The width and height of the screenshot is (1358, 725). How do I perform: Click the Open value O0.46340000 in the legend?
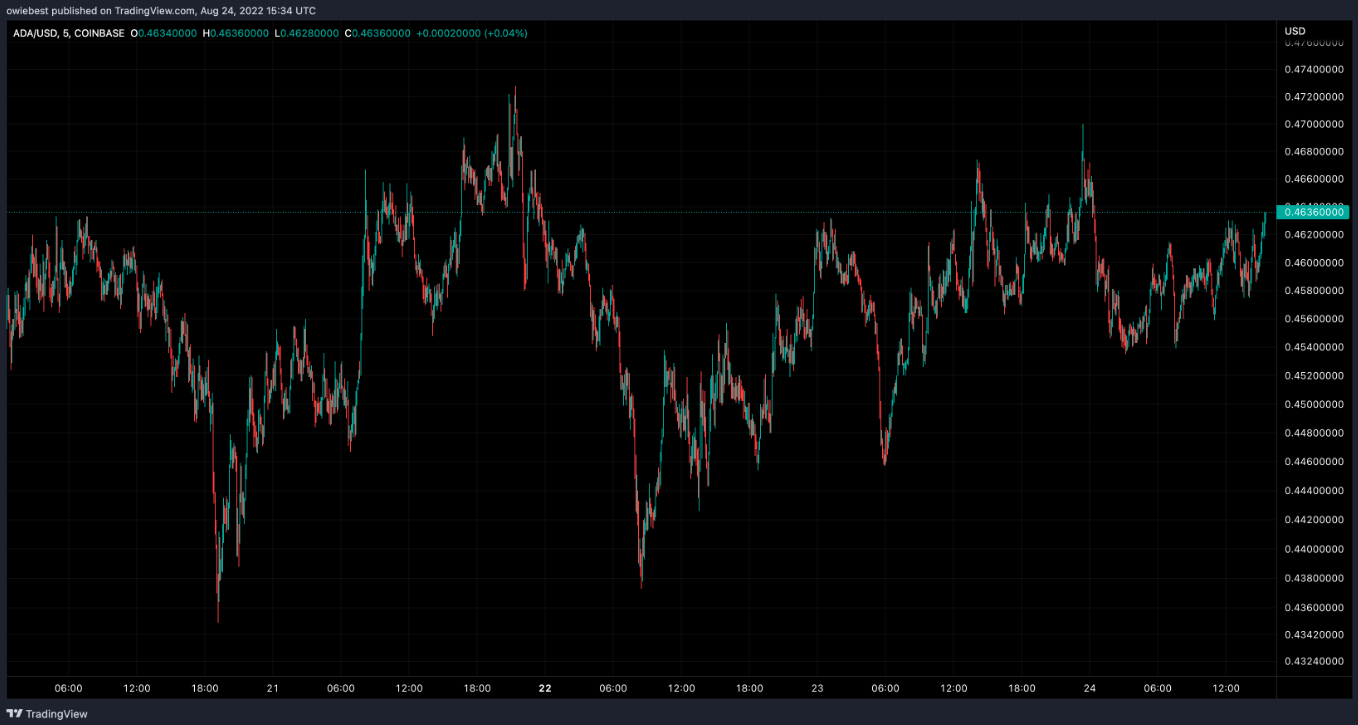coord(164,33)
